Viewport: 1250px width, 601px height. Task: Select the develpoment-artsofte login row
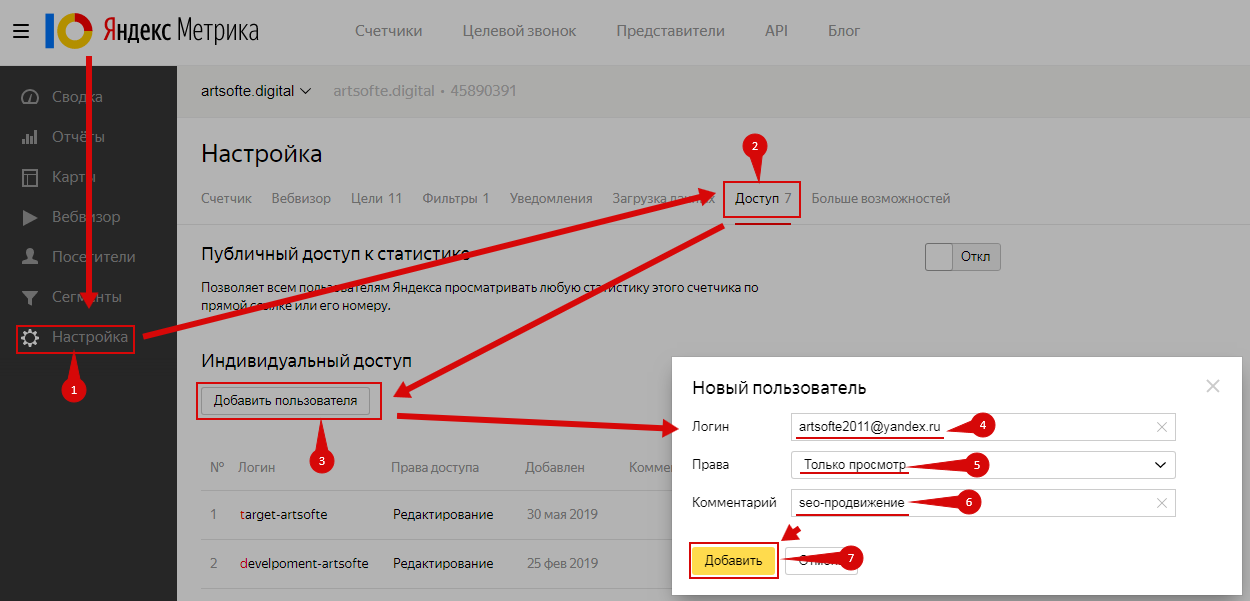pos(304,563)
